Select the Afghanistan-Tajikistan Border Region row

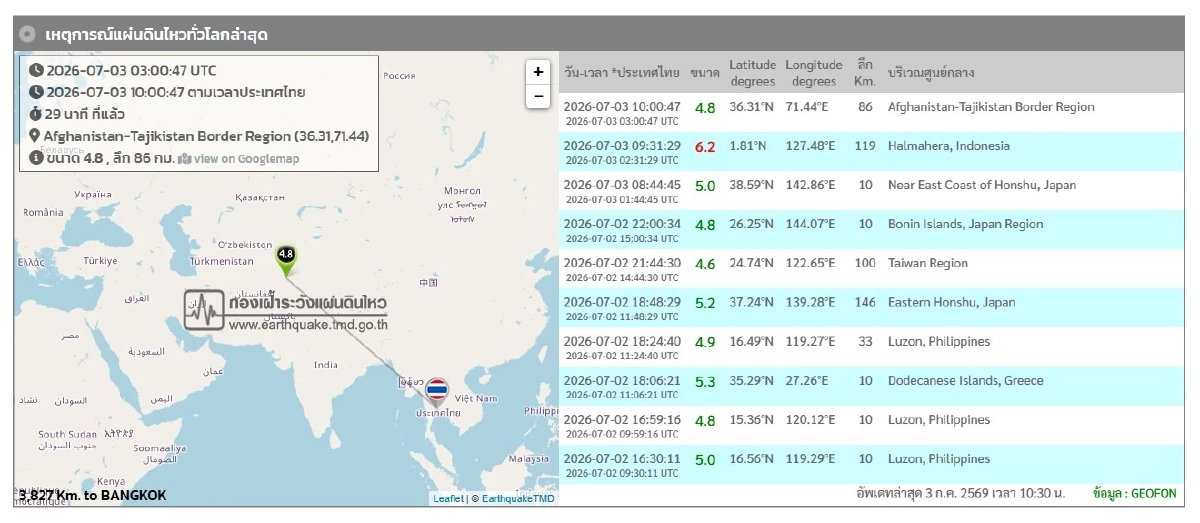coord(870,113)
